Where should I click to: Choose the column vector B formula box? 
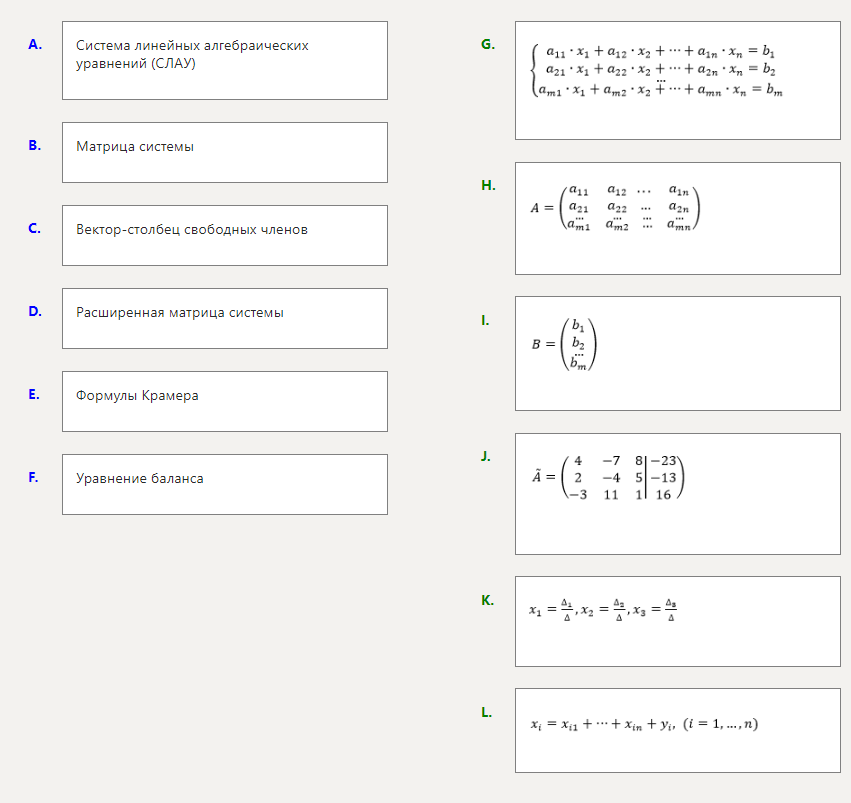point(677,353)
